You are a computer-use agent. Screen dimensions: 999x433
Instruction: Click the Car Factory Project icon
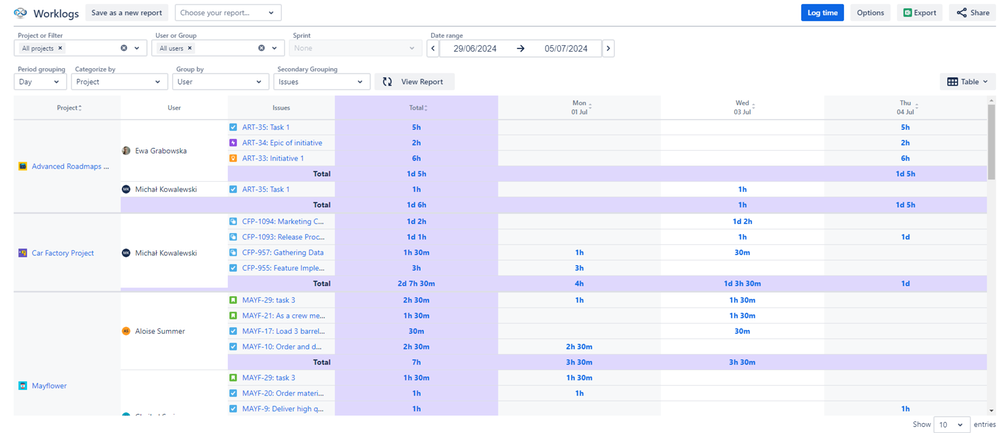23,253
